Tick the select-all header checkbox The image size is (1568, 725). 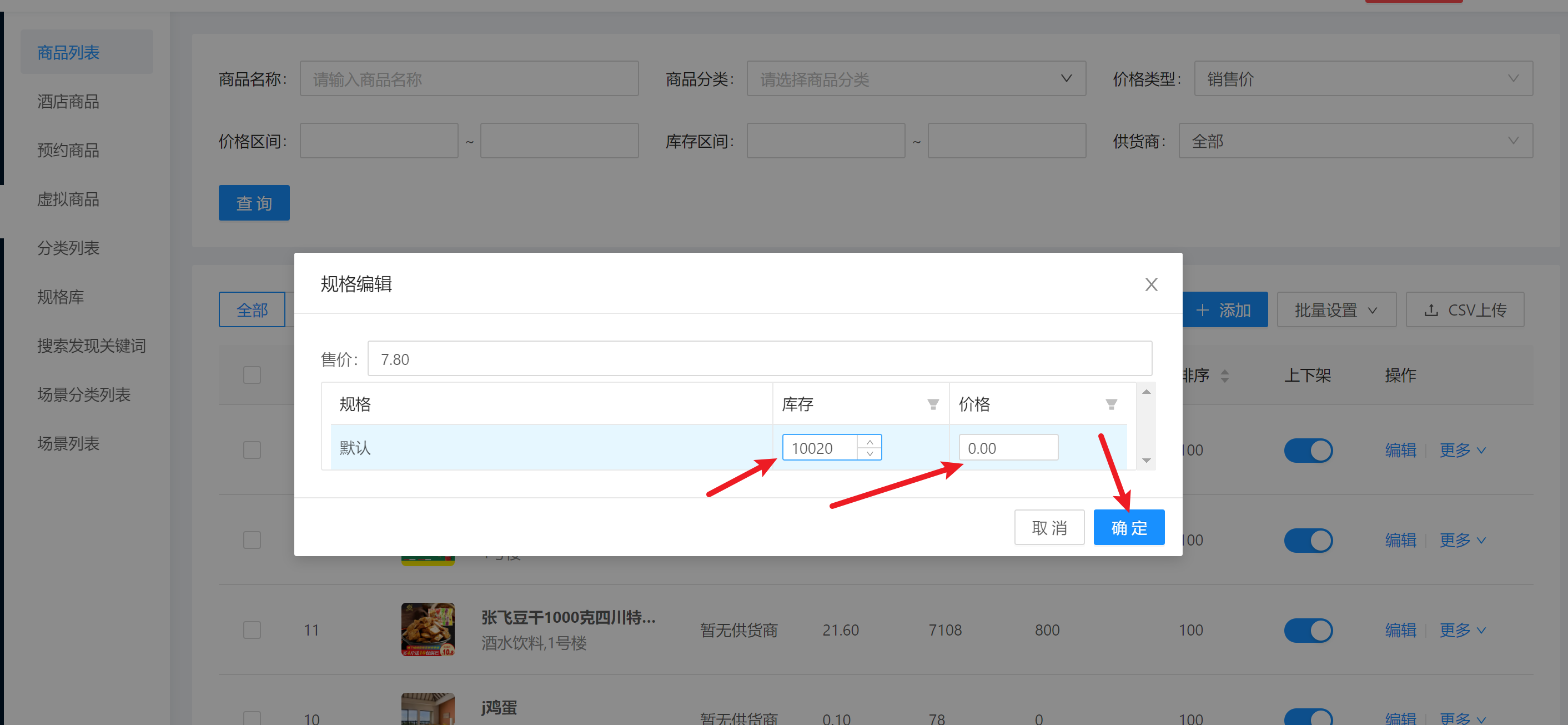pyautogui.click(x=252, y=374)
